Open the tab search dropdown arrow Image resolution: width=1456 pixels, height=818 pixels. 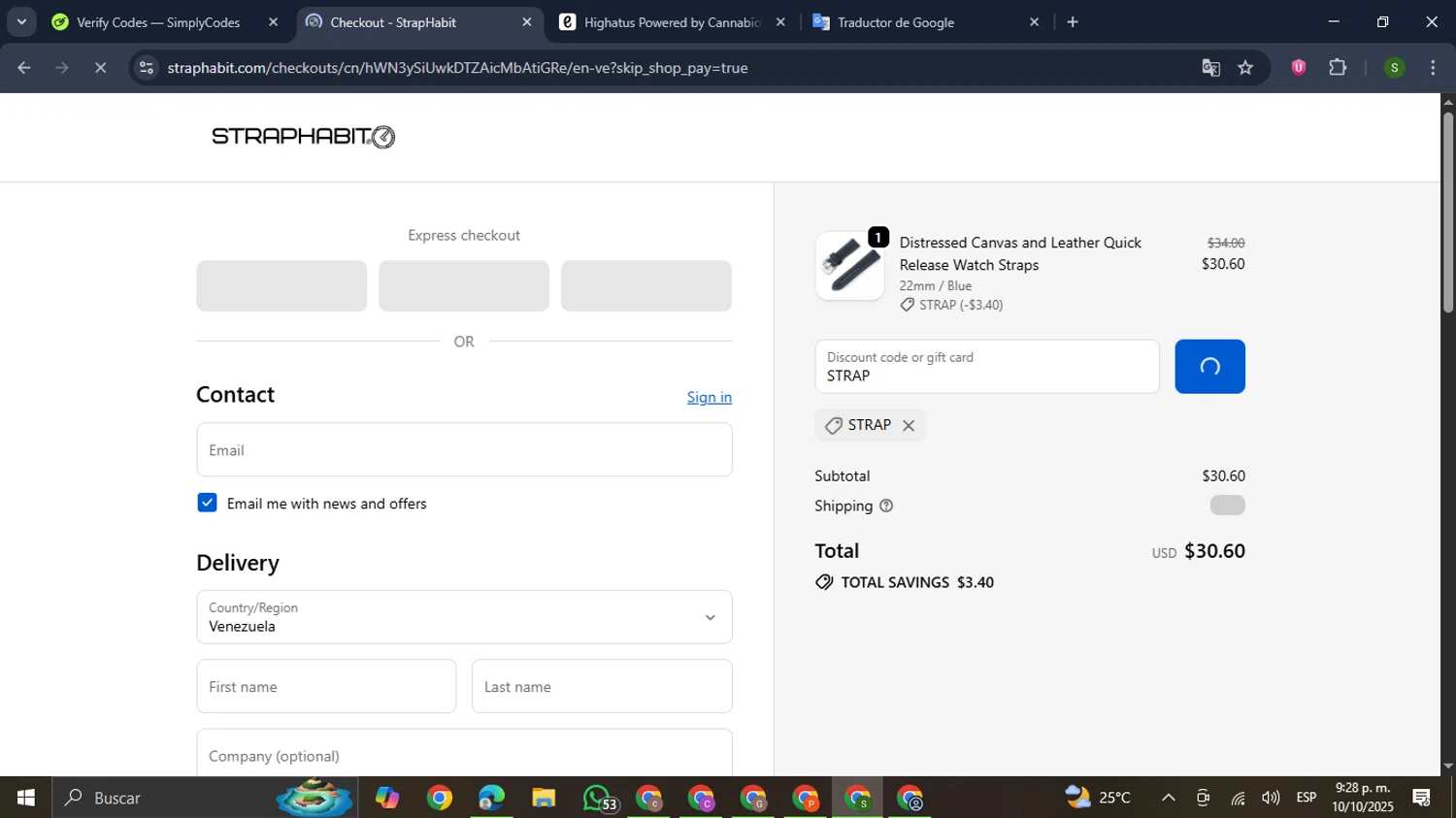click(21, 21)
